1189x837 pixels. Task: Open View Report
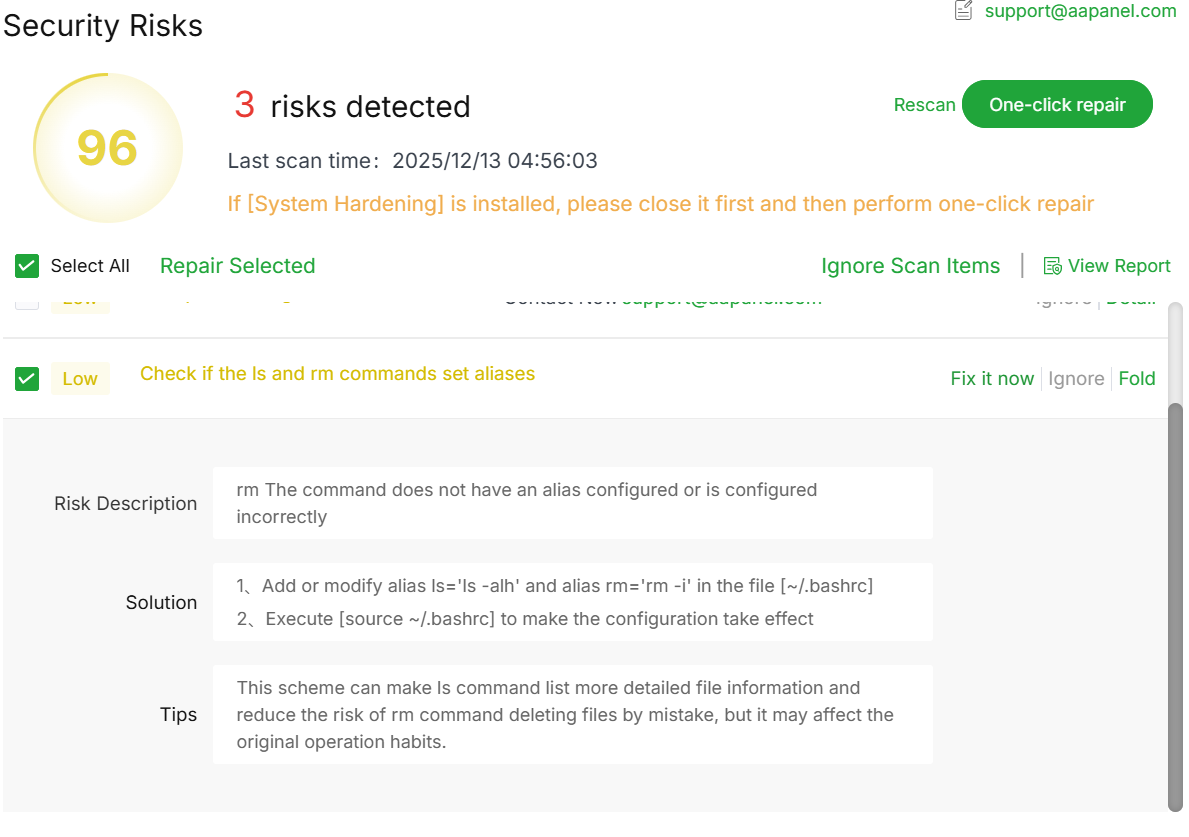click(1118, 266)
